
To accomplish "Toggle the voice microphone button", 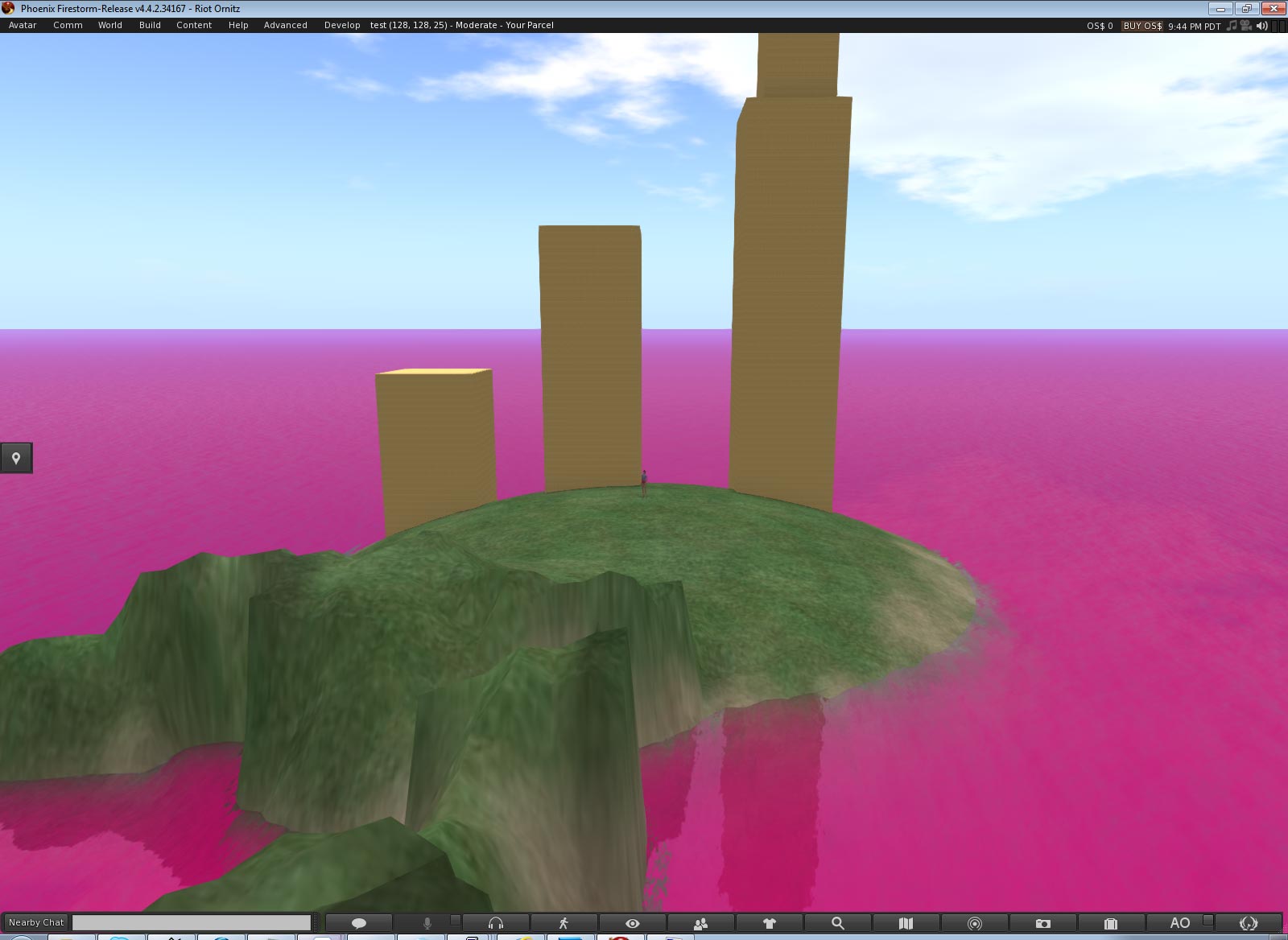I will pos(427,923).
